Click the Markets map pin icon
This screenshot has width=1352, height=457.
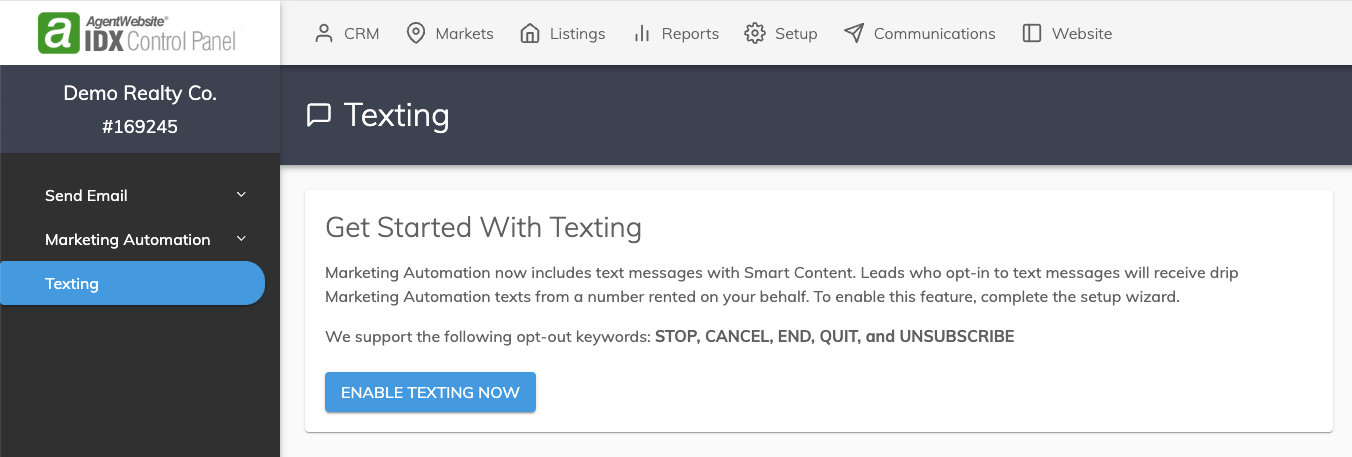coord(415,33)
